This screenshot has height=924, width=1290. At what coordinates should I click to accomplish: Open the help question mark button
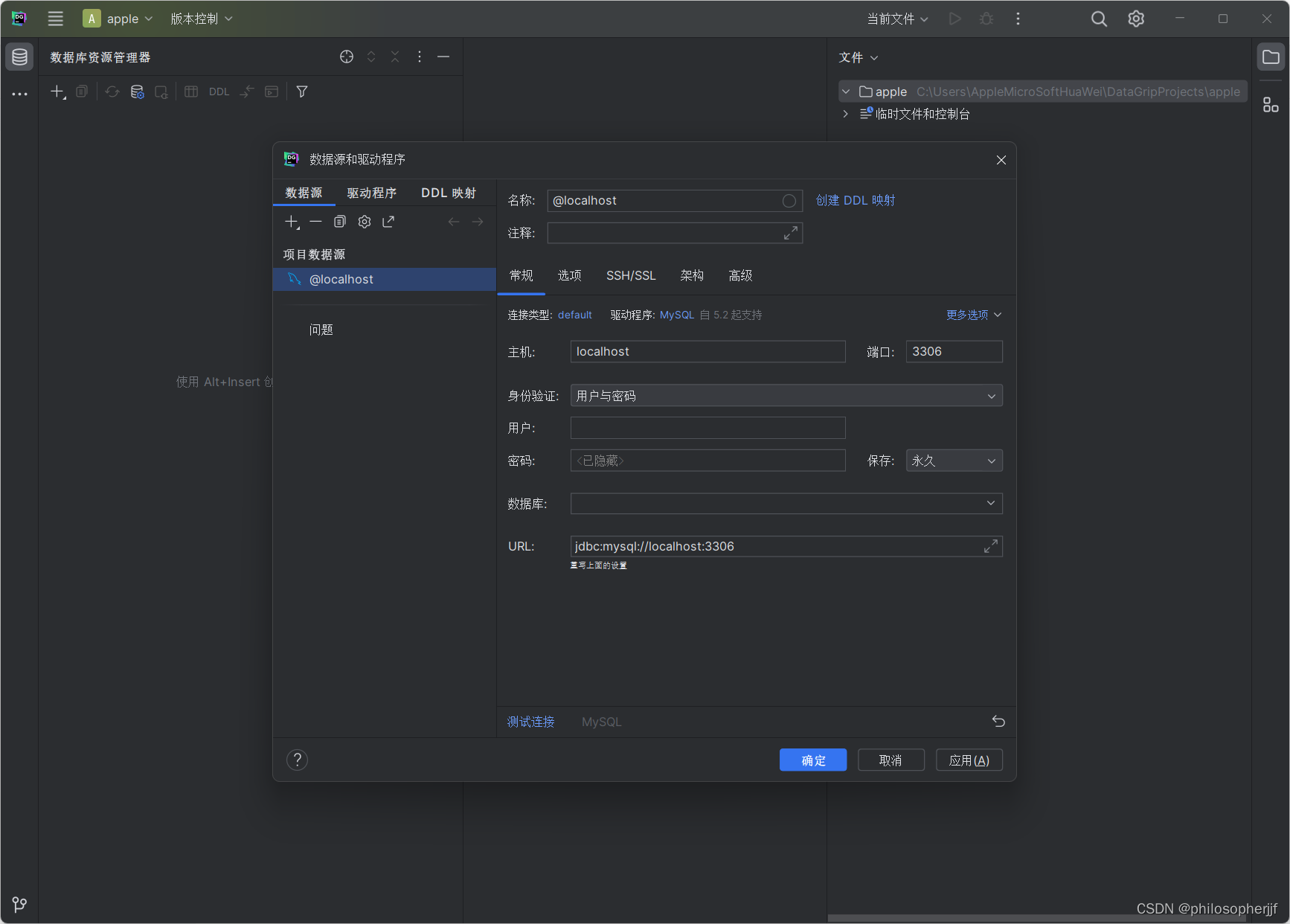[297, 760]
